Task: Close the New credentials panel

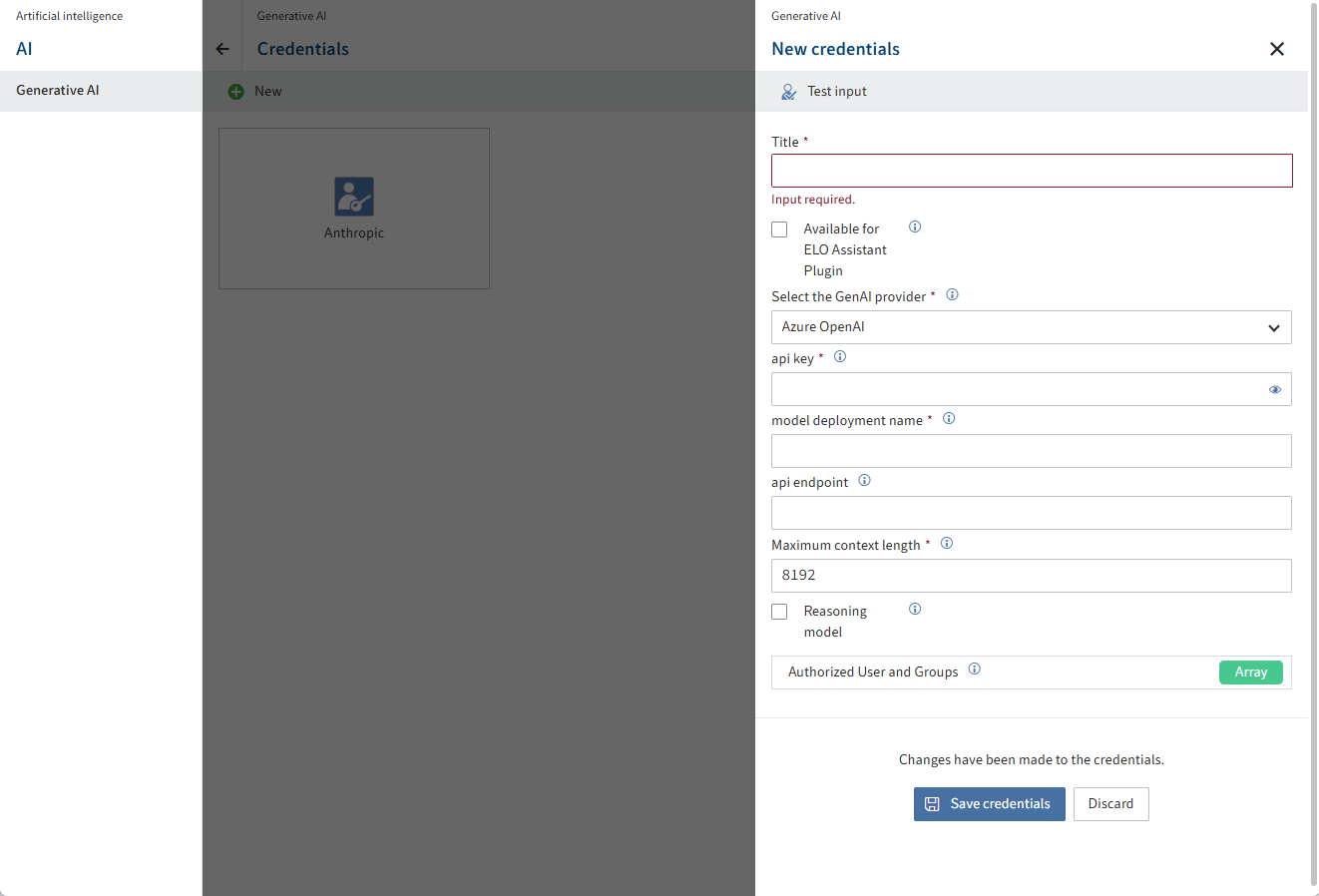Action: pos(1277,49)
